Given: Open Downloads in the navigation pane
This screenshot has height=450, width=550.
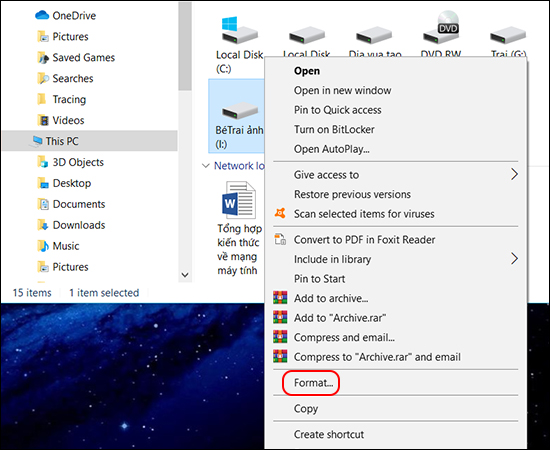Looking at the screenshot, I should (79, 225).
